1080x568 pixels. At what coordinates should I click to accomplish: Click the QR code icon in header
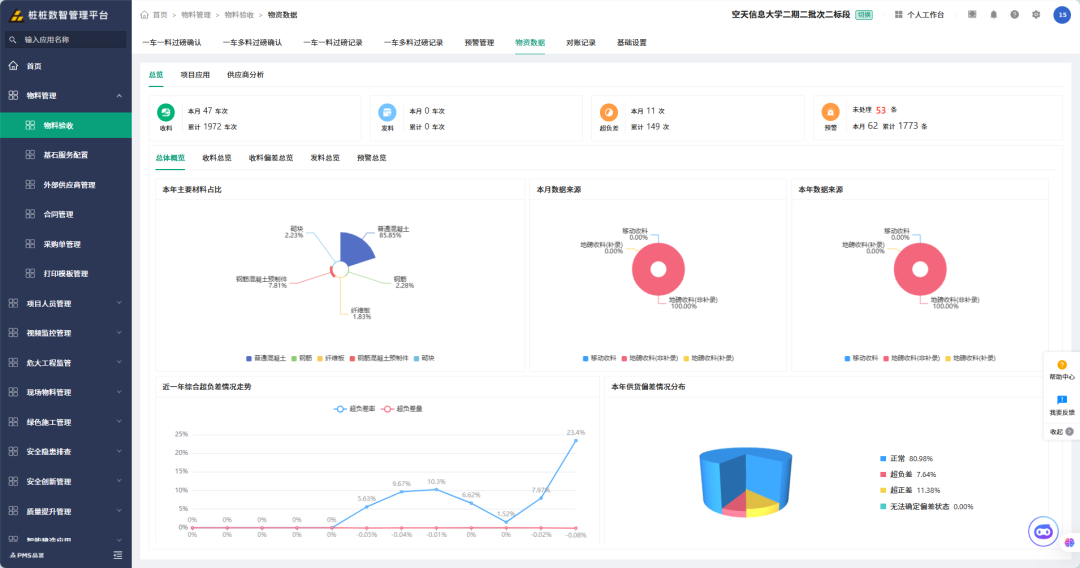tap(972, 14)
